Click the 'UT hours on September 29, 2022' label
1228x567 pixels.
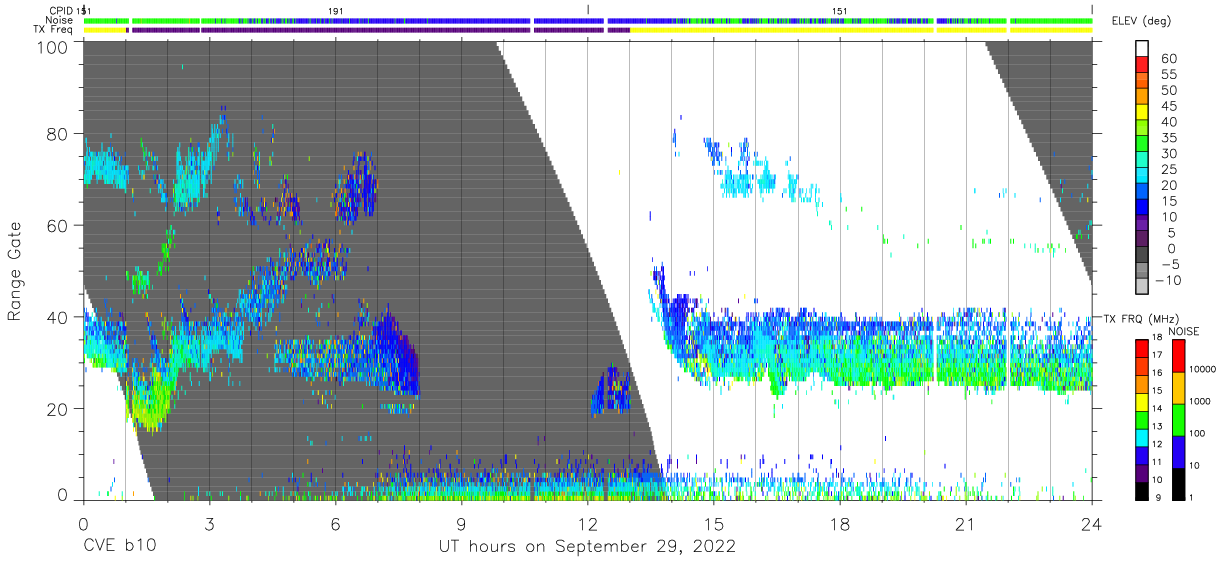(x=588, y=547)
